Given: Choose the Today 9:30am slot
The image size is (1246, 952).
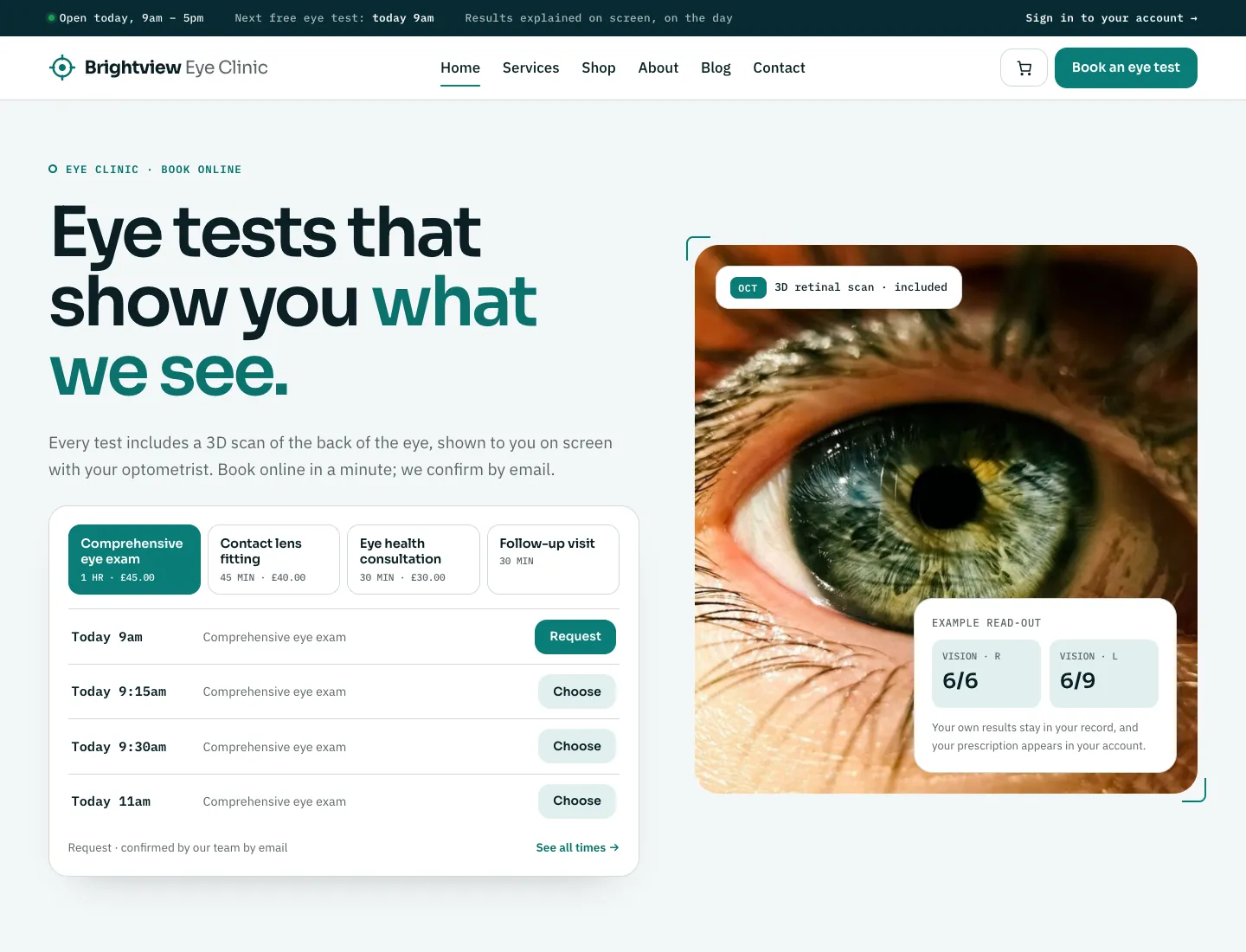Looking at the screenshot, I should [577, 746].
